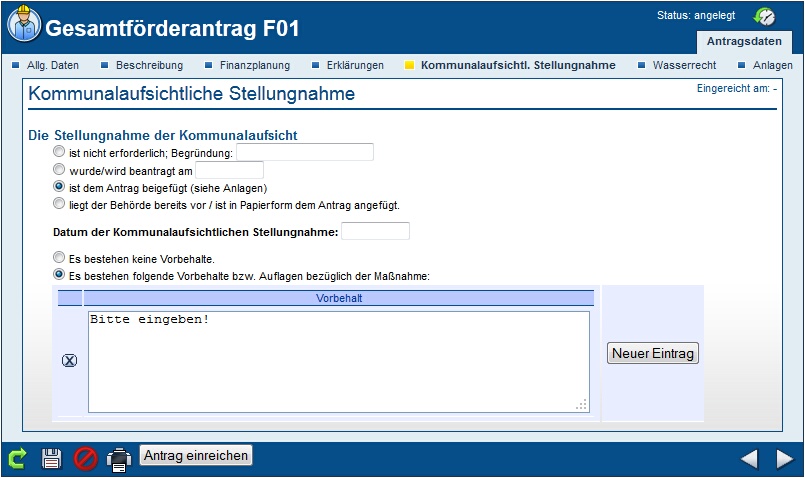Select 'wurde/wird beantragt am' radio button
Screen dimensions: 805x478
tap(59, 169)
